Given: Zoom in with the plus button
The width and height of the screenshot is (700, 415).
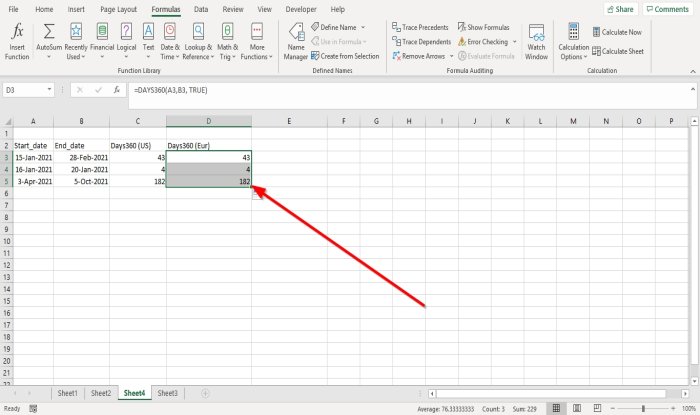Looking at the screenshot, I should point(673,408).
